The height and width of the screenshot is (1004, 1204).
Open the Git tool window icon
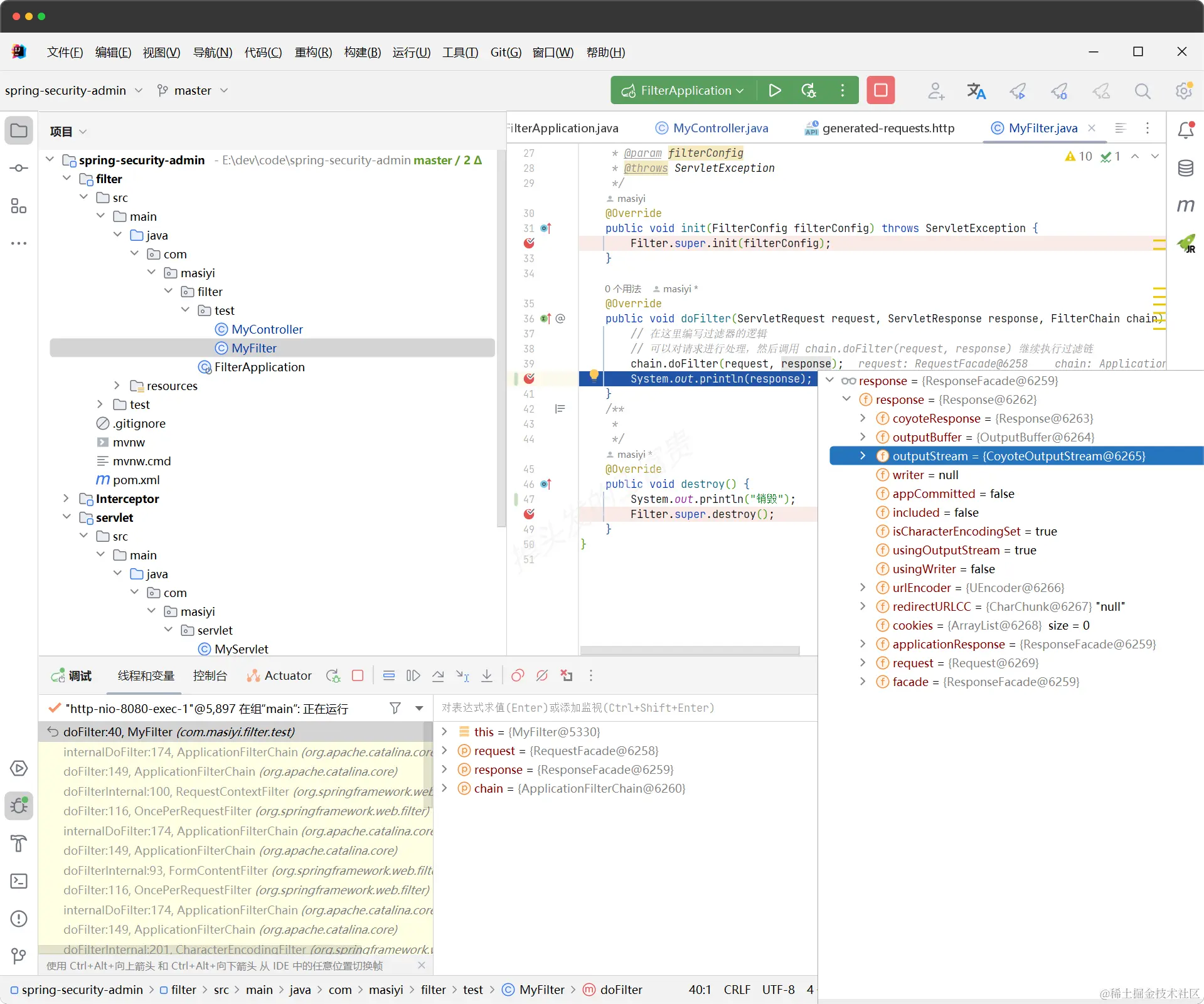pyautogui.click(x=19, y=956)
